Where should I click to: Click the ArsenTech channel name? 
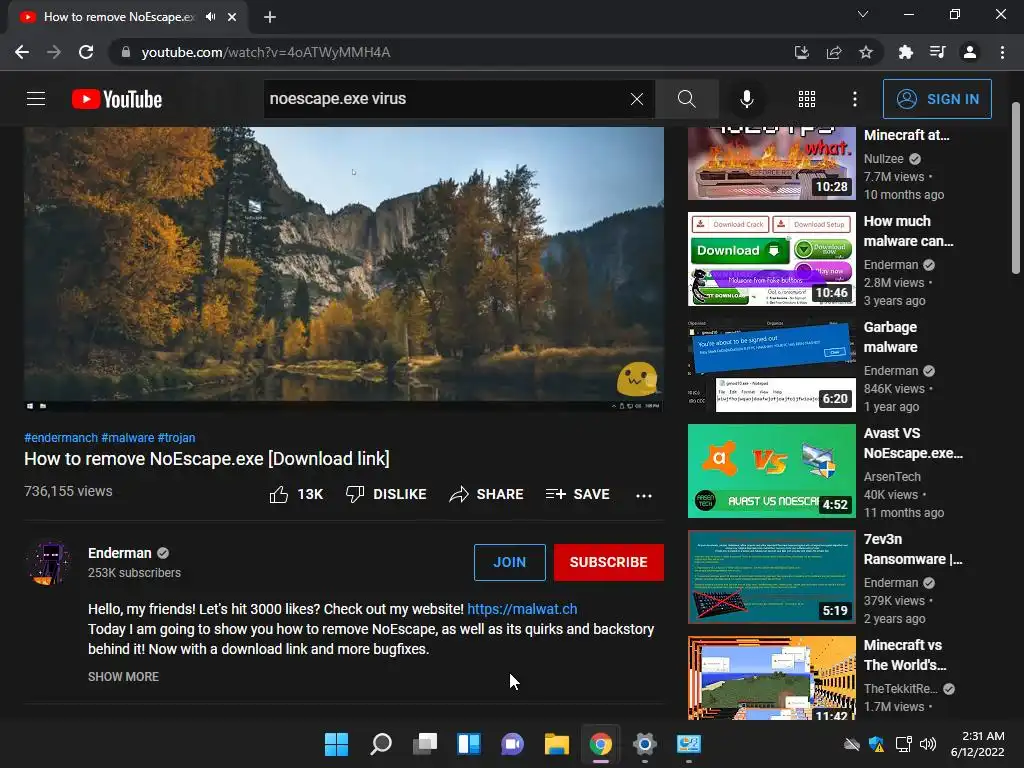(x=892, y=477)
